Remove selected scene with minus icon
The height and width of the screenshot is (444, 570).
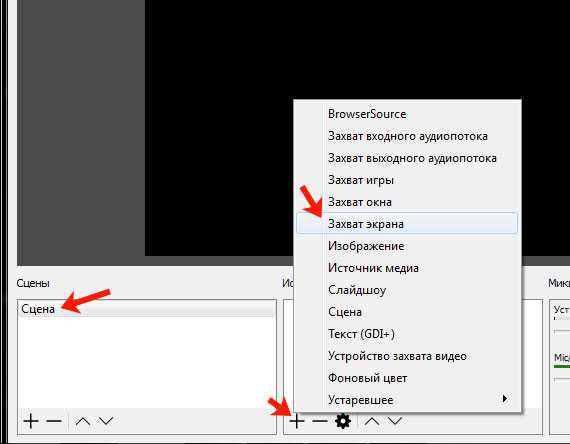point(54,421)
